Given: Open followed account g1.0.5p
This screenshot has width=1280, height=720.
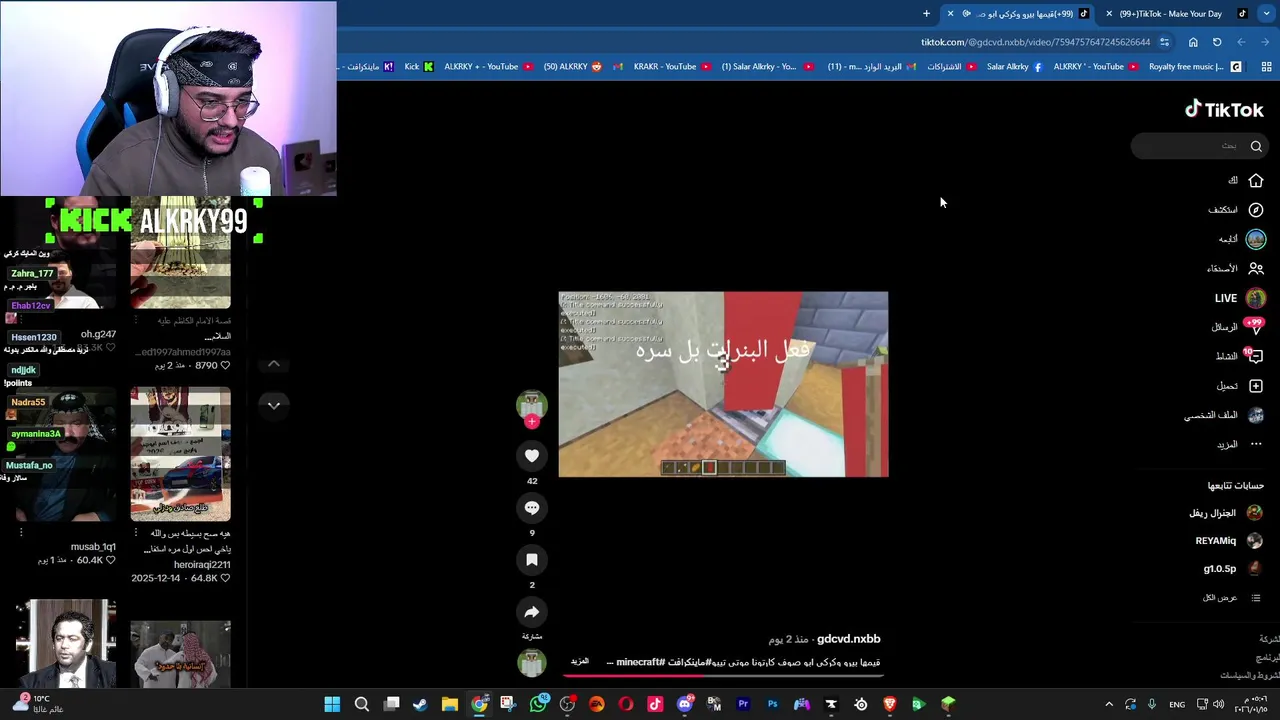Looking at the screenshot, I should pos(1232,569).
